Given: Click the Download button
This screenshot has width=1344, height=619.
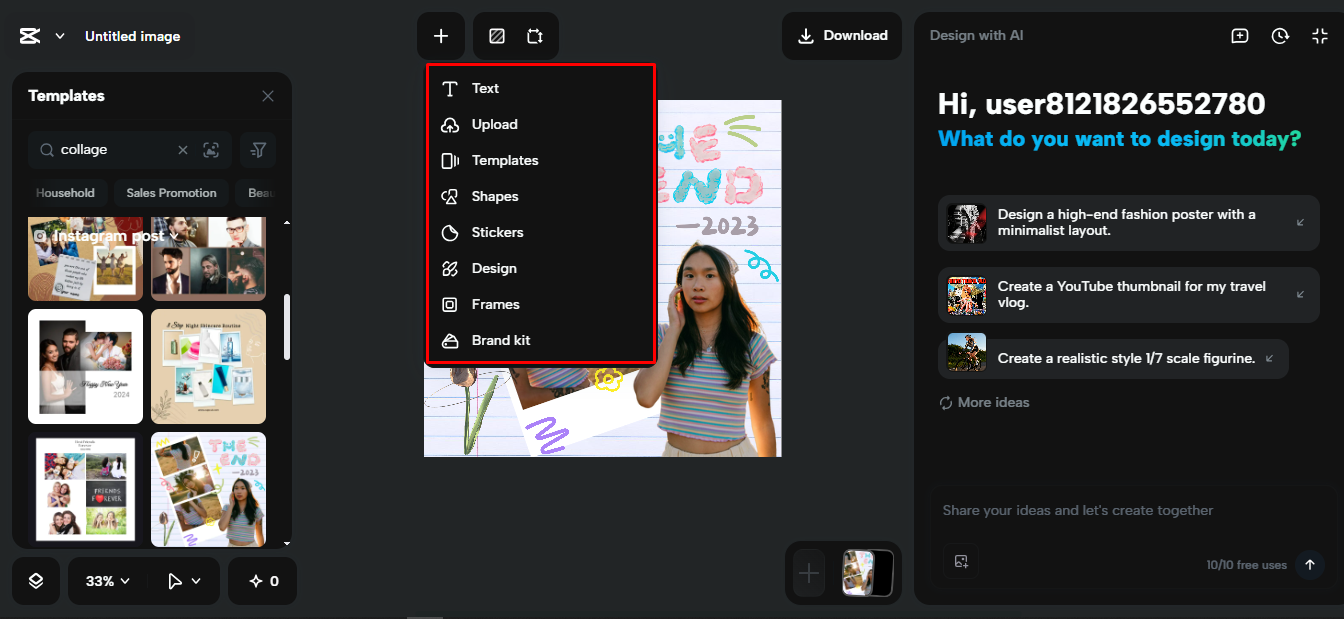Looking at the screenshot, I should coord(841,35).
